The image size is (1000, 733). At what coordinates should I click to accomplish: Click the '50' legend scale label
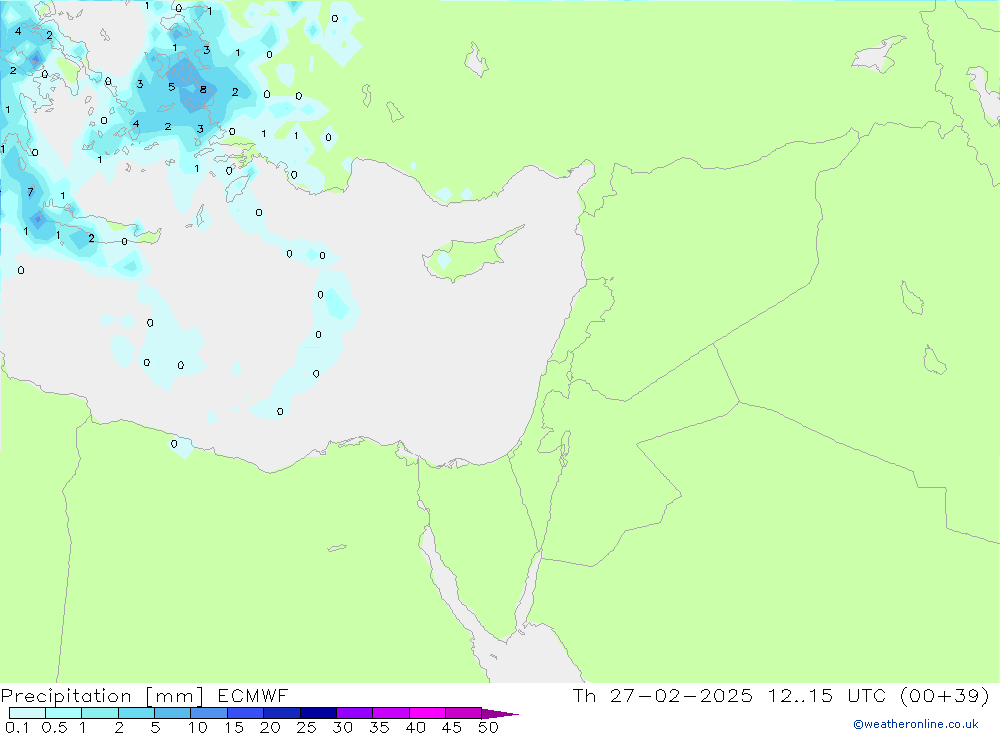point(488,727)
